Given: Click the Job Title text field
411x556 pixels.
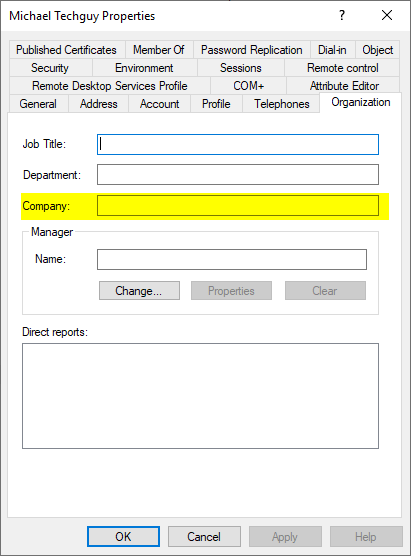Looking at the screenshot, I should tap(238, 144).
